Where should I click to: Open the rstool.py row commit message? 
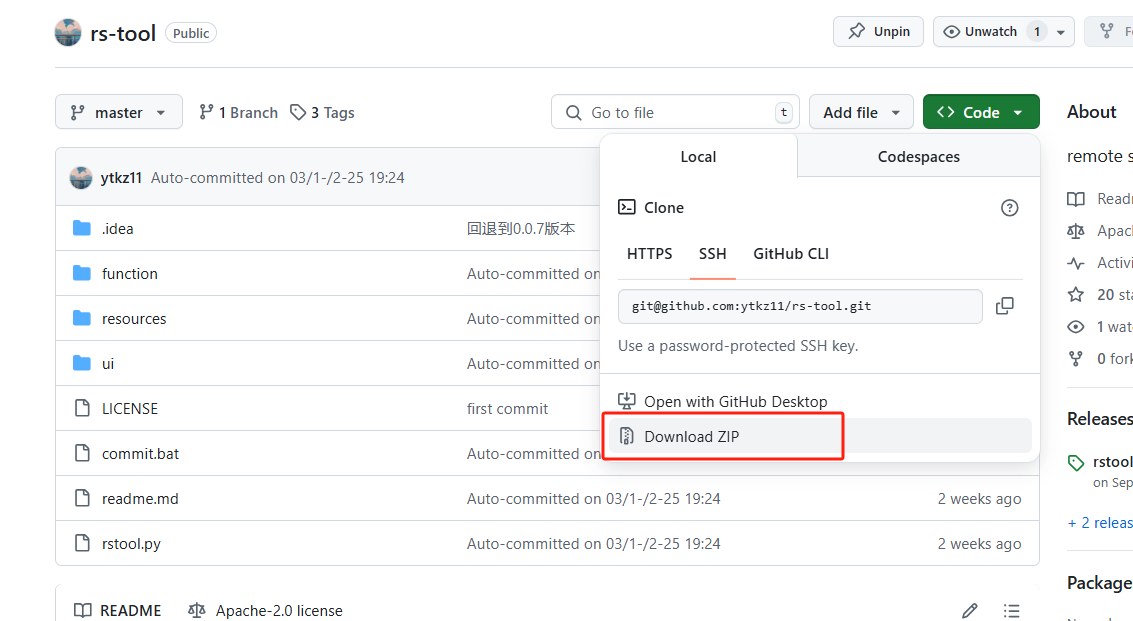pos(593,544)
